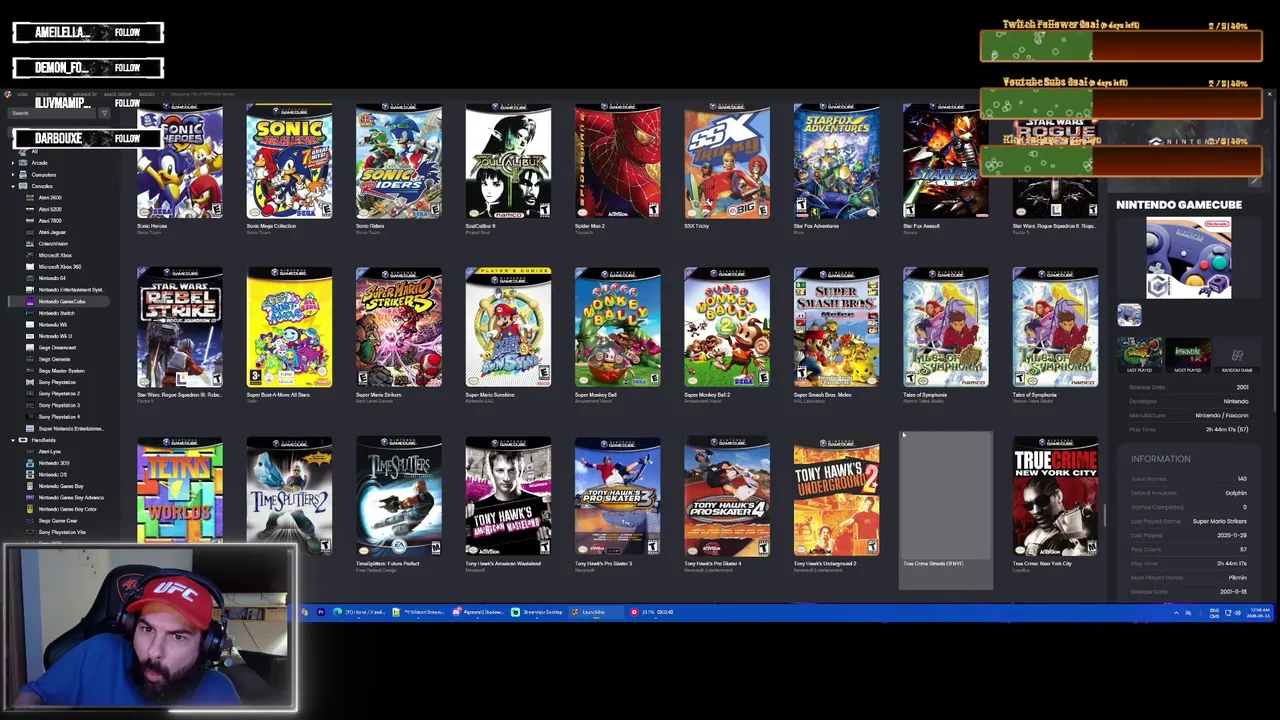The image size is (1280, 720).
Task: Follow AMEILELLA via Follow button
Action: coord(127,32)
